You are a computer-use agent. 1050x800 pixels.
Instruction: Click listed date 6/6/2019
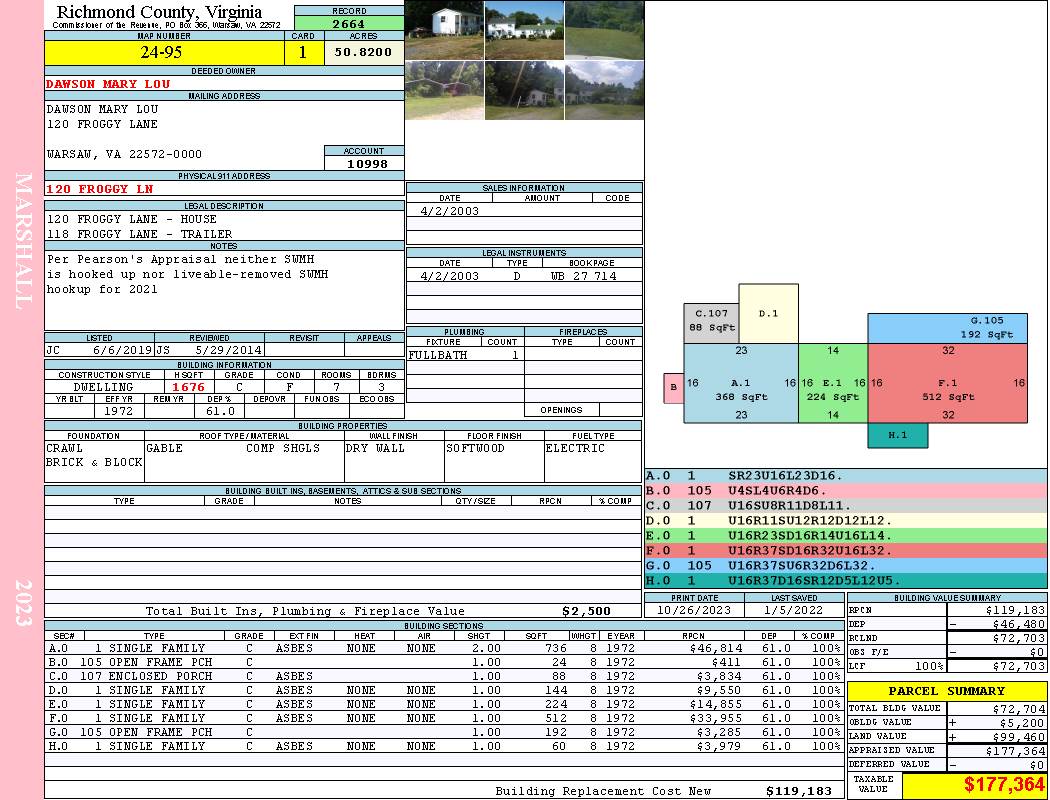(x=123, y=350)
